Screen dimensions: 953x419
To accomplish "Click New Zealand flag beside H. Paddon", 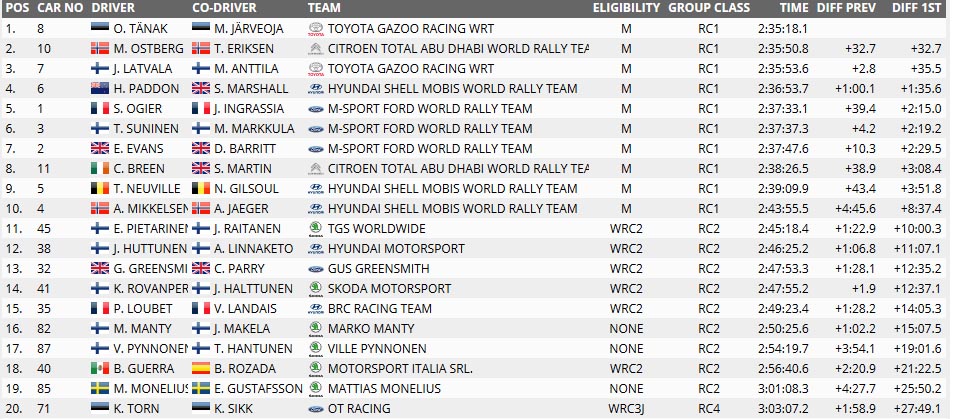I will (100, 89).
